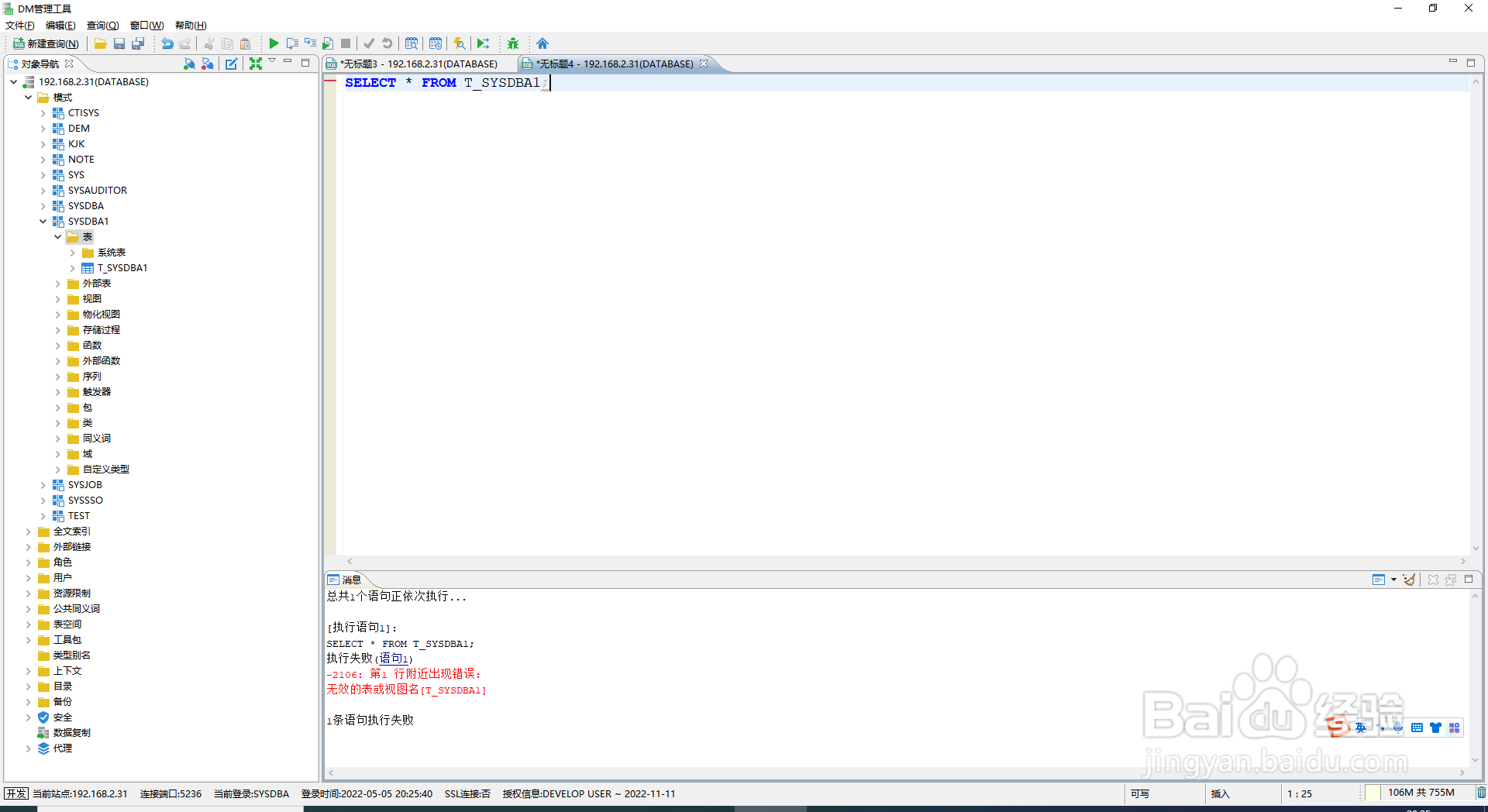Toggle Sogou IME 英 language mode
The height and width of the screenshot is (812, 1488).
[x=1360, y=728]
